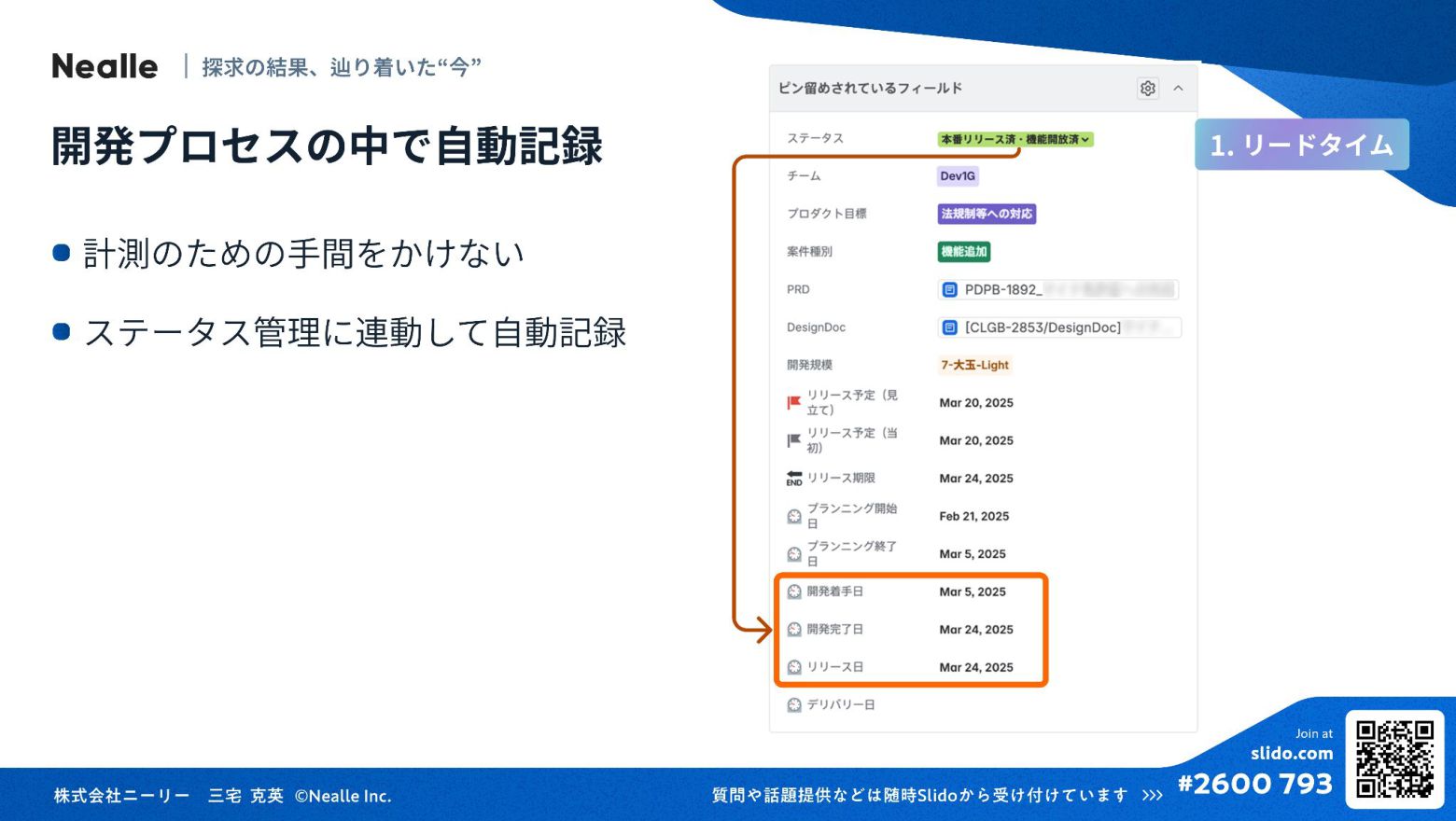Click the Slido QR code
This screenshot has height=821, width=1456.
pyautogui.click(x=1394, y=759)
